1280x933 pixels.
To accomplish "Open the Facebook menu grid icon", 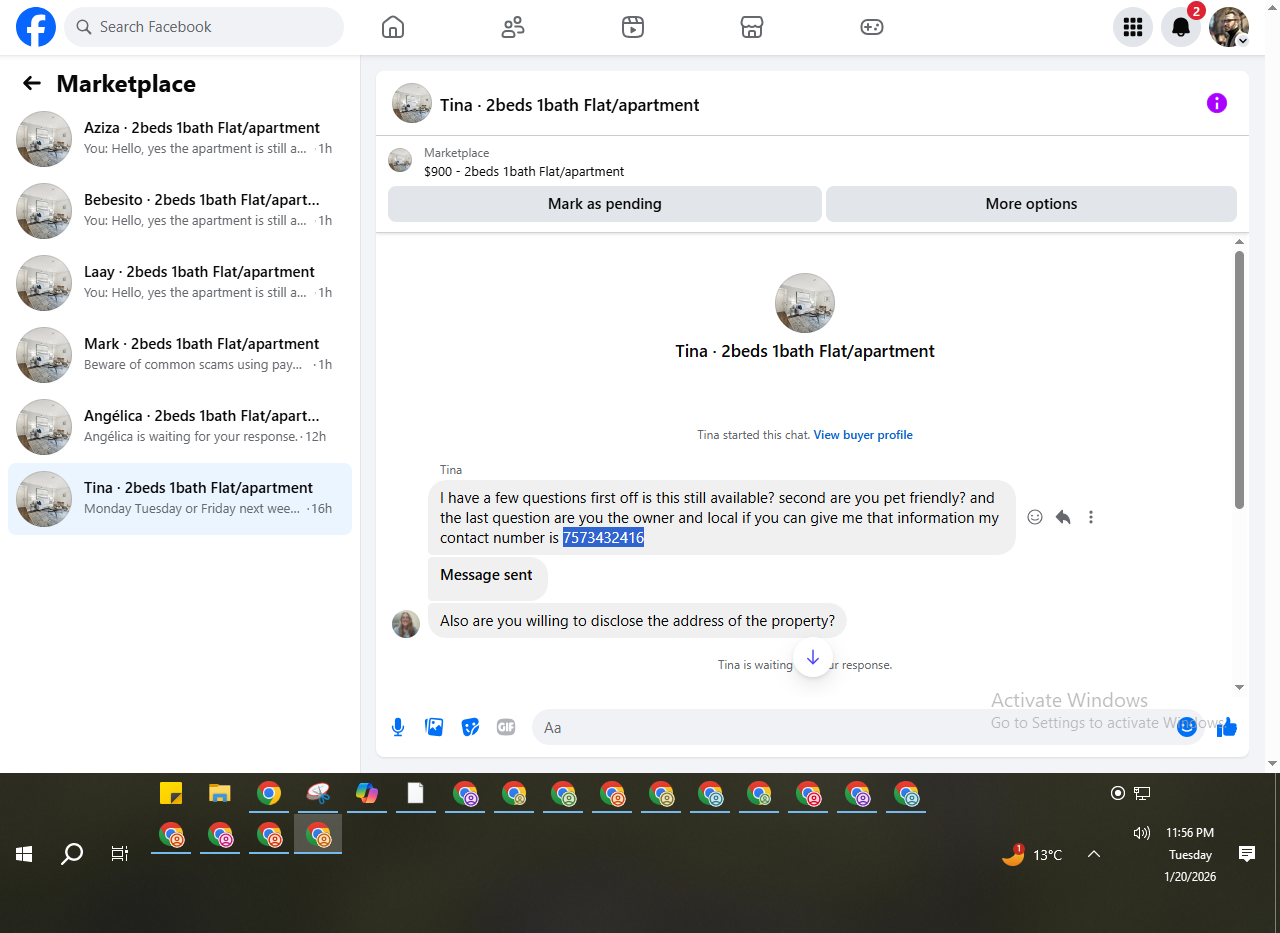I will pos(1133,27).
